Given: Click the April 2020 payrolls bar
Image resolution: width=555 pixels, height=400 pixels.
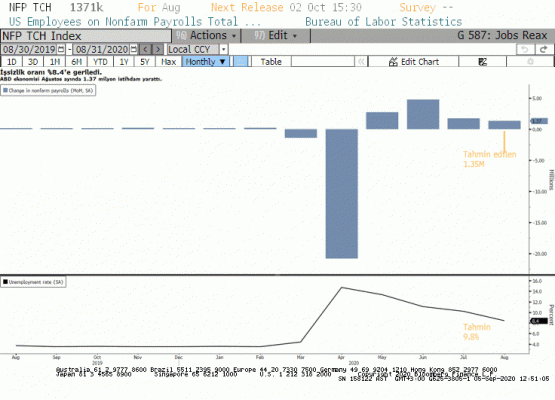Looking at the screenshot, I should [342, 194].
